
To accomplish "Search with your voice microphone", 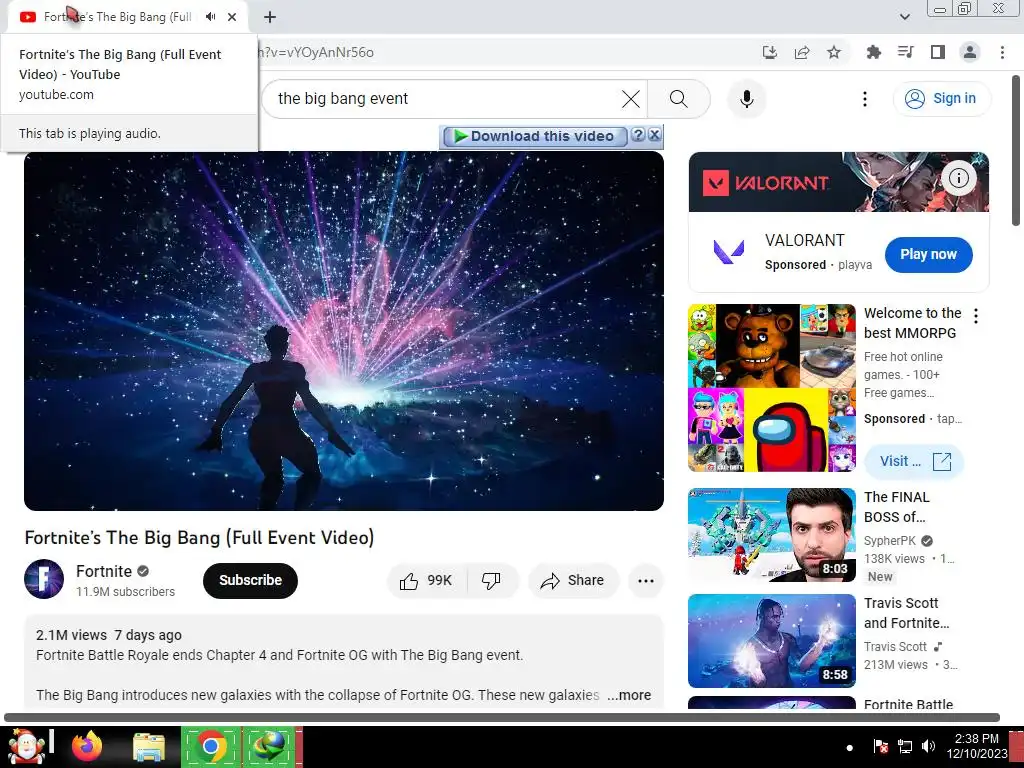I will click(x=746, y=99).
